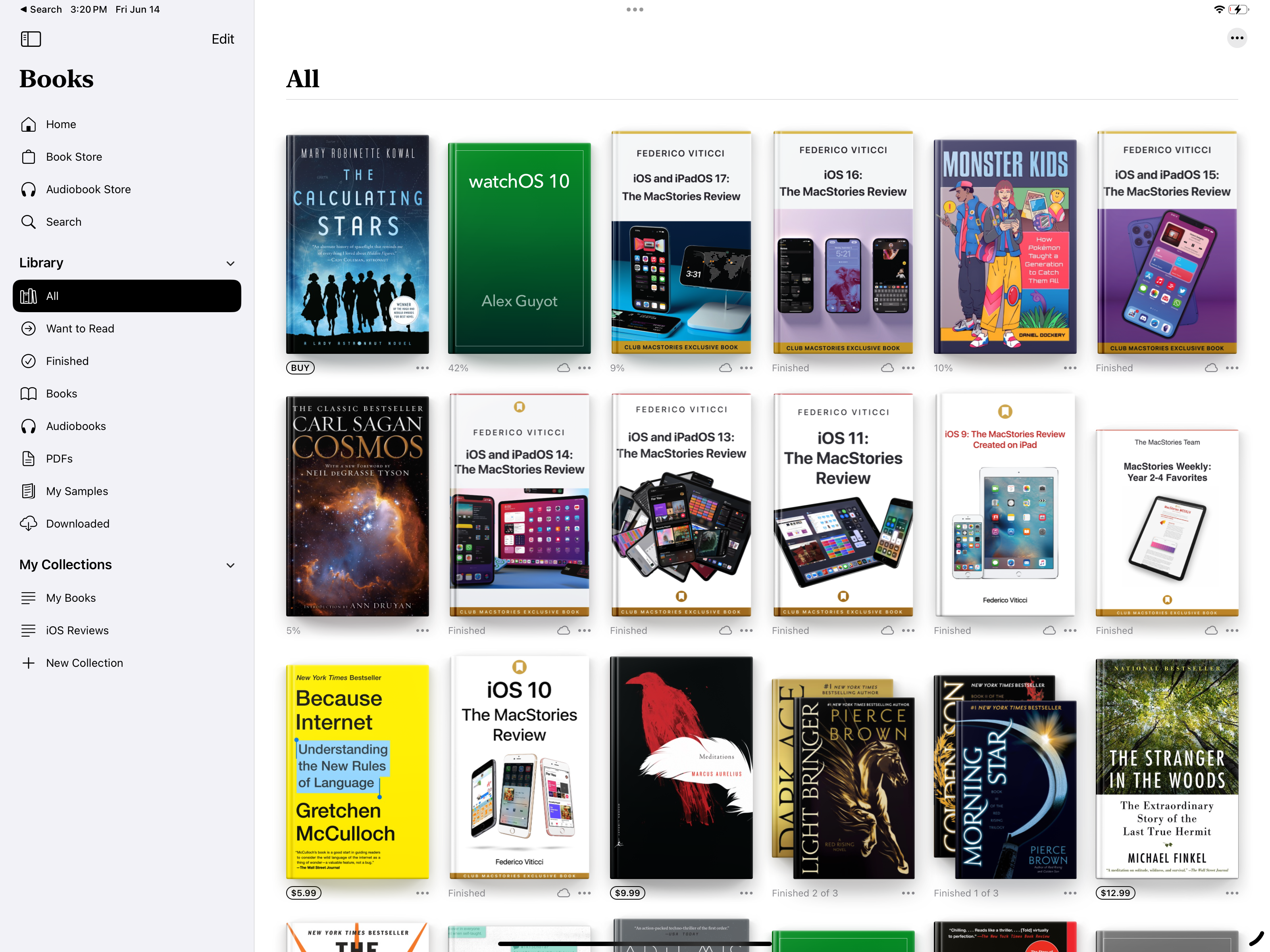
Task: Open more options for iOS 16 review
Action: (908, 368)
